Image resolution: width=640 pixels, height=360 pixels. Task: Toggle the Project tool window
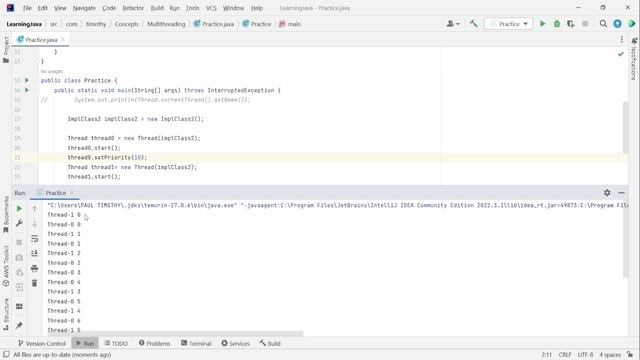click(x=6, y=49)
